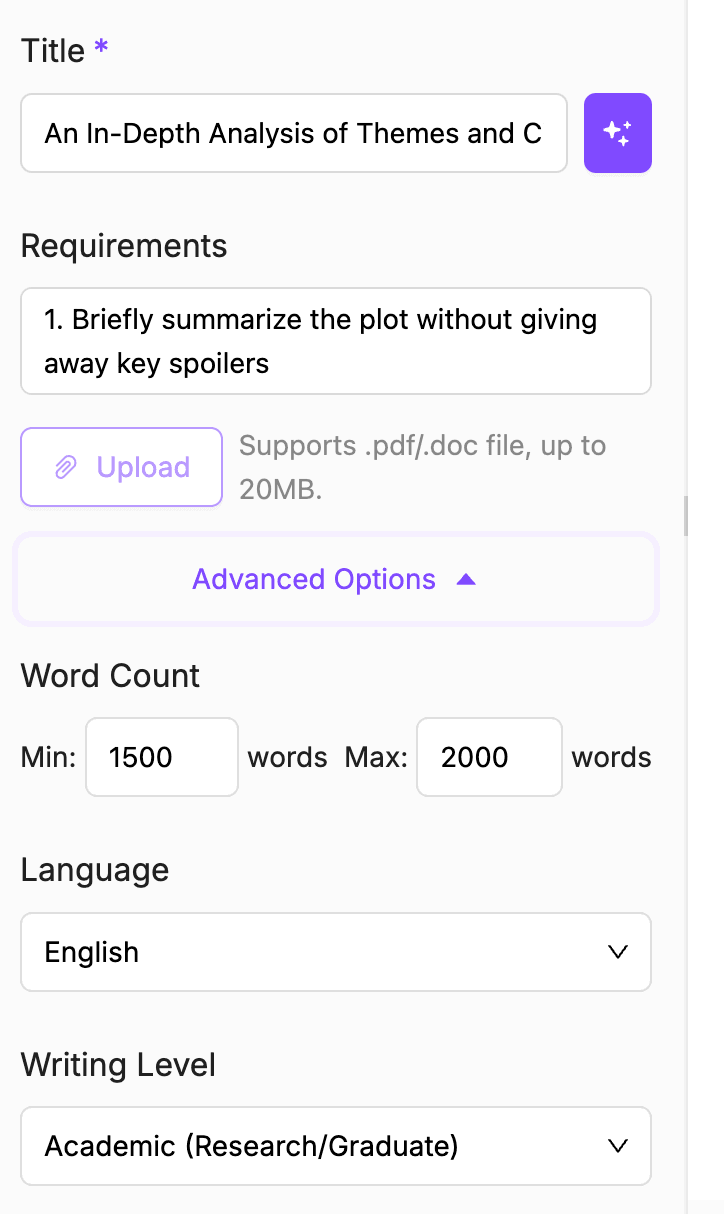Focus the Max word count field
The width and height of the screenshot is (724, 1214).
pyautogui.click(x=488, y=757)
